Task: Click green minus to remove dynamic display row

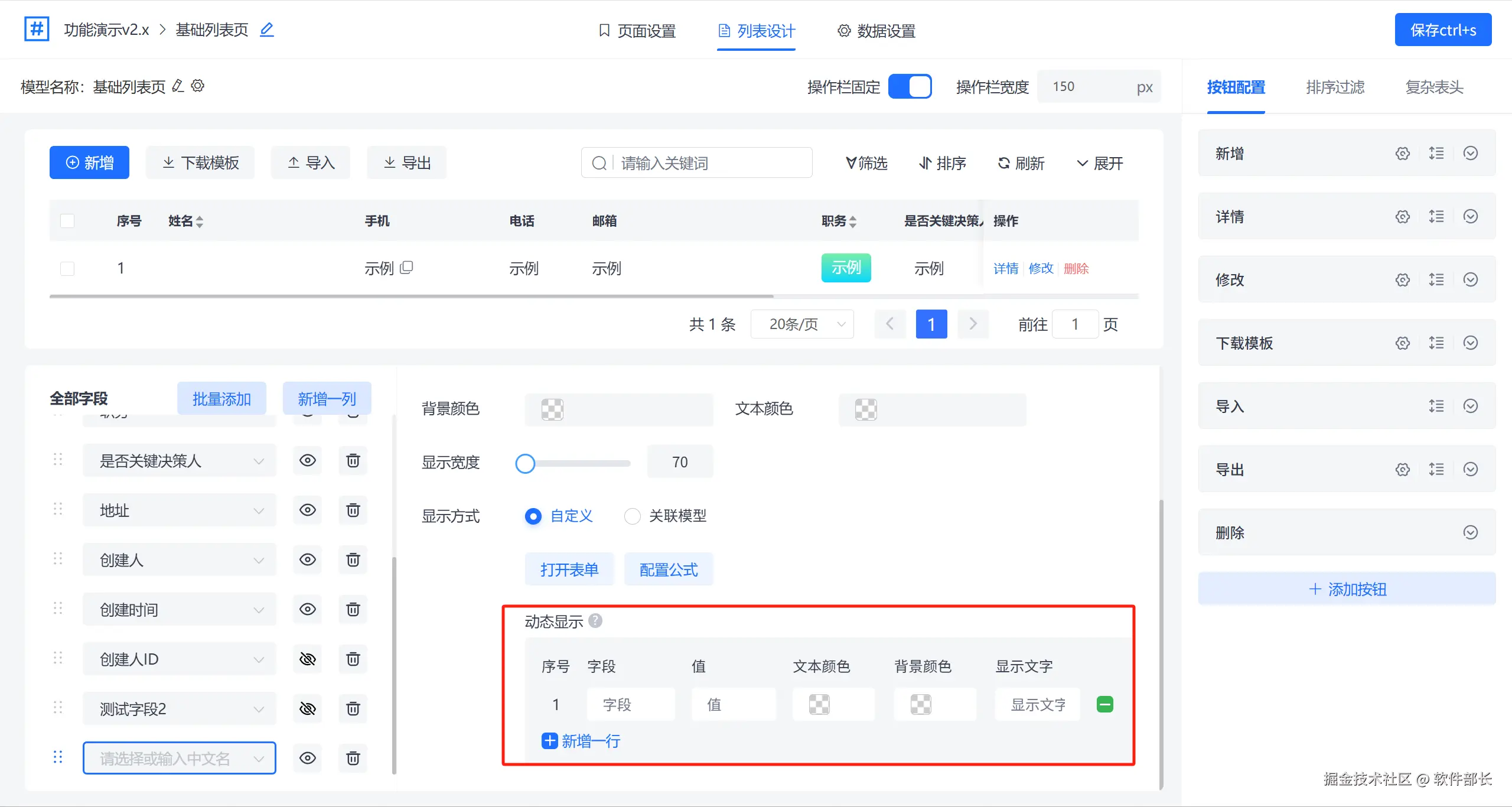Action: (x=1104, y=704)
